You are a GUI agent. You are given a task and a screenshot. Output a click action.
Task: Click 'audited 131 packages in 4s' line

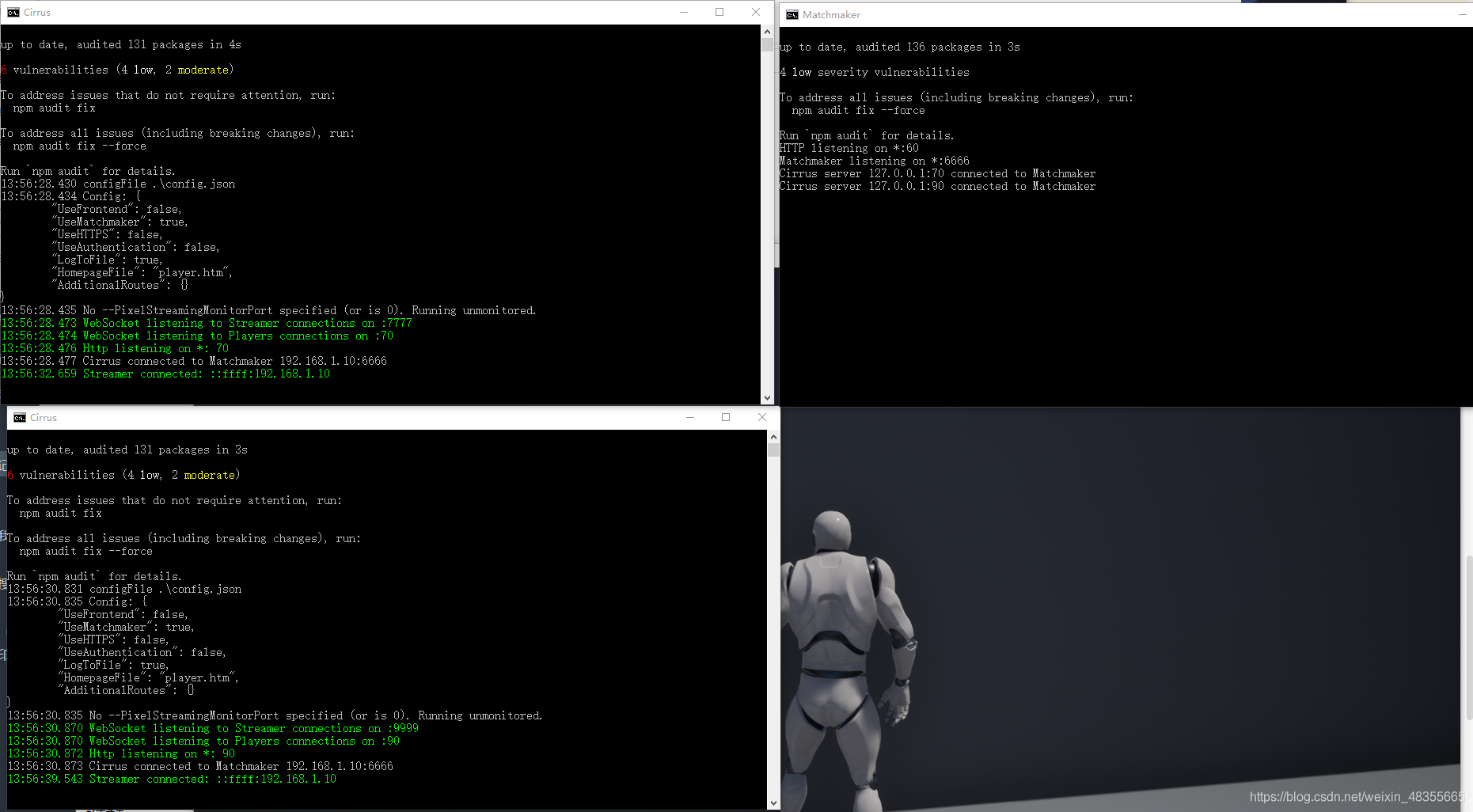(121, 44)
